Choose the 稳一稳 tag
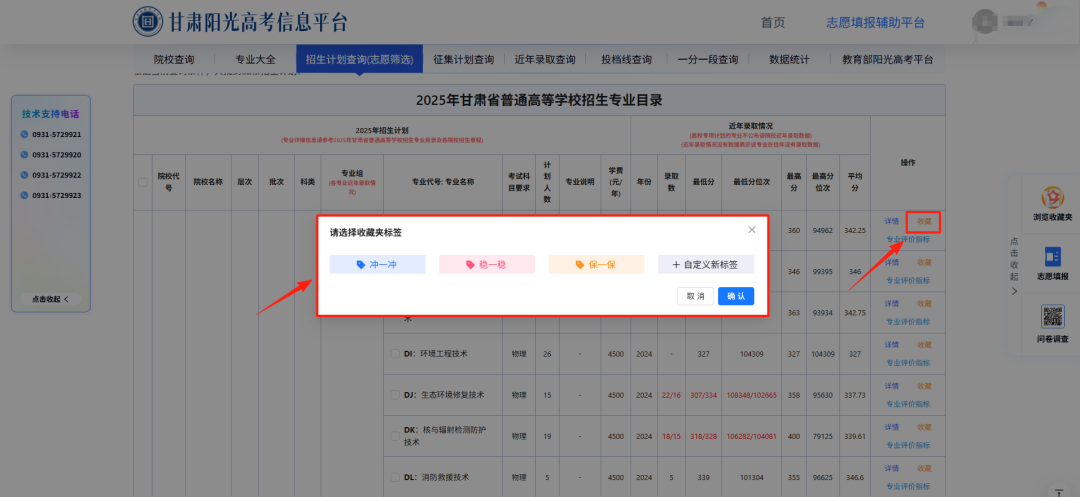Screen dimensions: 1080x497 click(x=487, y=264)
